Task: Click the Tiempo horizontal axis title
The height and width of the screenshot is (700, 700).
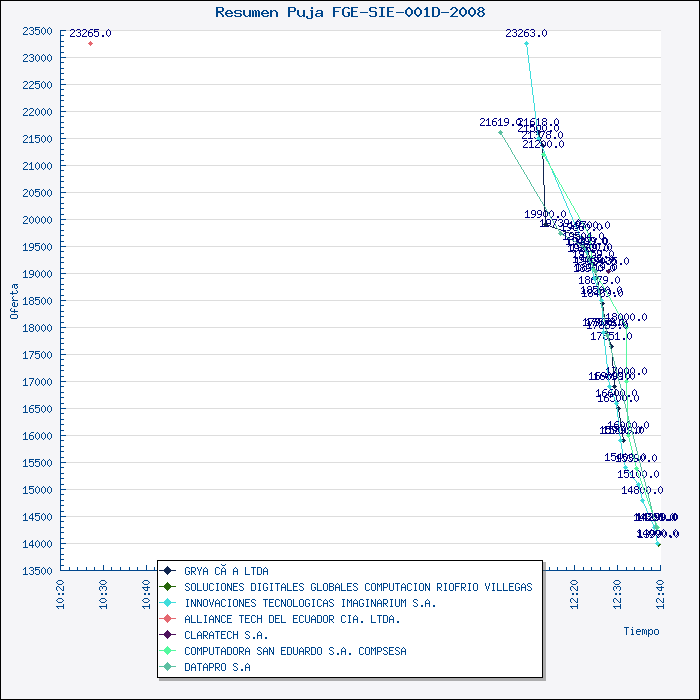Action: click(x=641, y=631)
